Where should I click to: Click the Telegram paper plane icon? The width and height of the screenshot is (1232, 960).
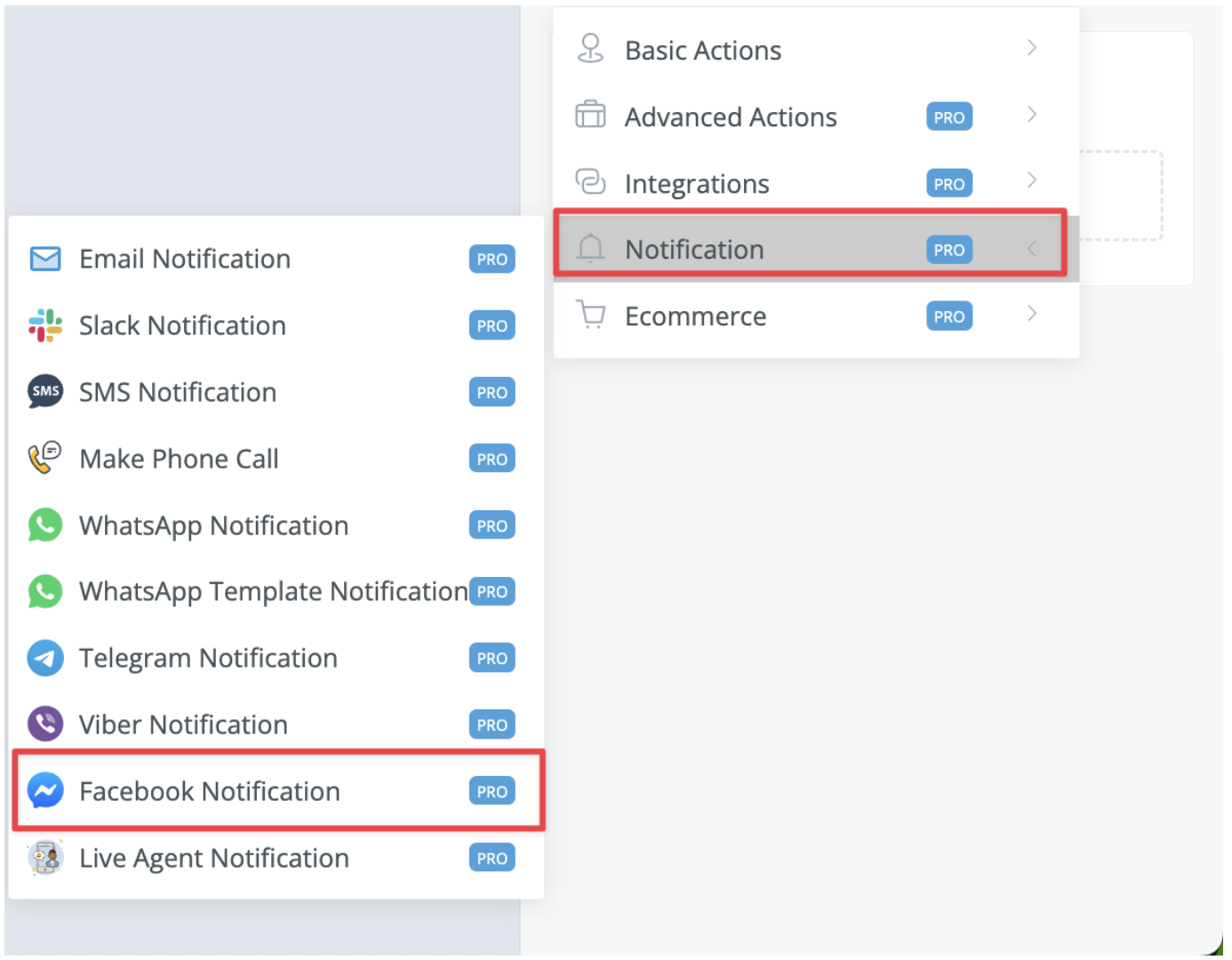[45, 659]
